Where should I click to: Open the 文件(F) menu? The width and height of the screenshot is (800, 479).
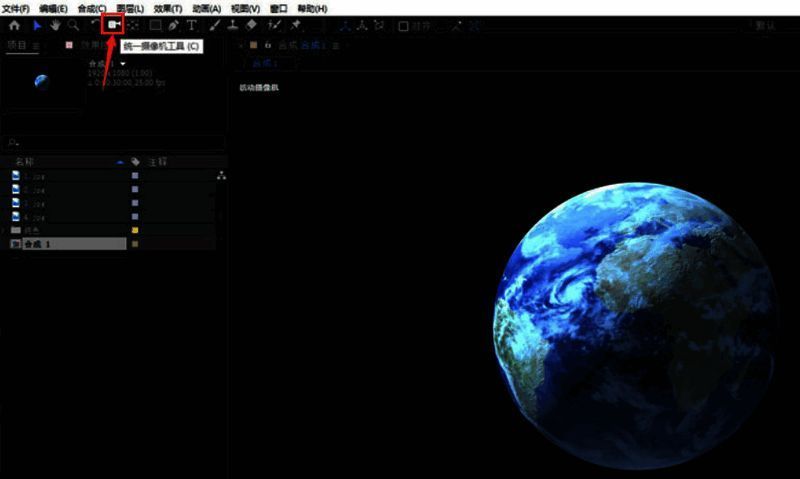(16, 8)
